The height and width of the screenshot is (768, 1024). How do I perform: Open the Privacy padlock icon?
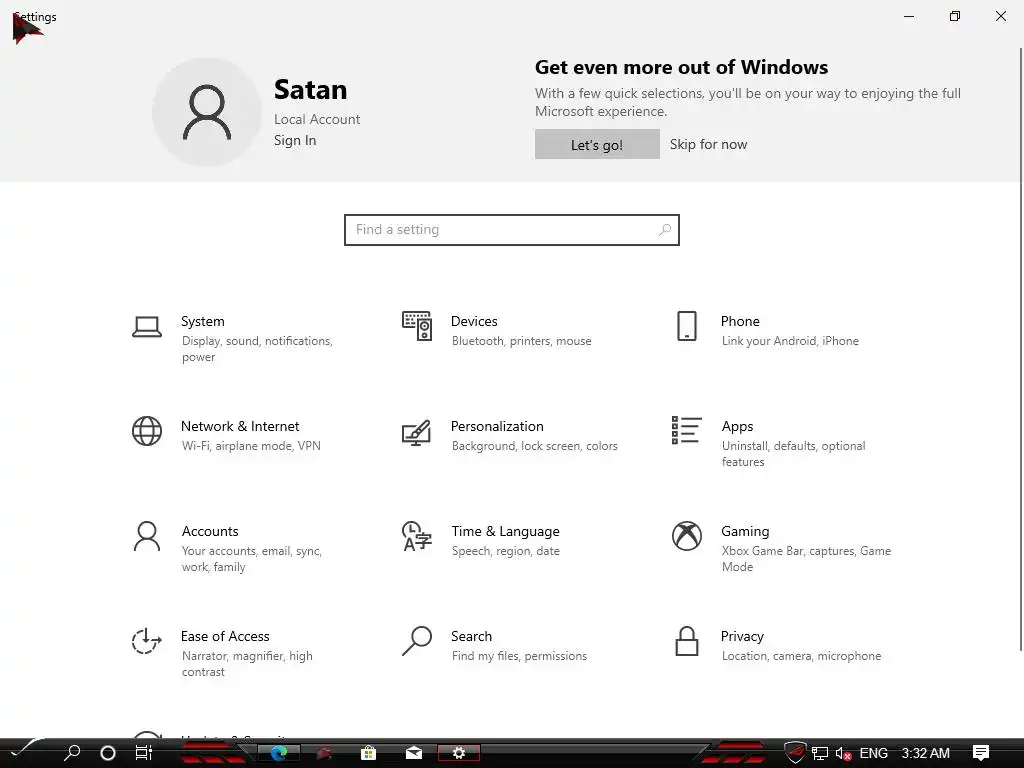(686, 641)
